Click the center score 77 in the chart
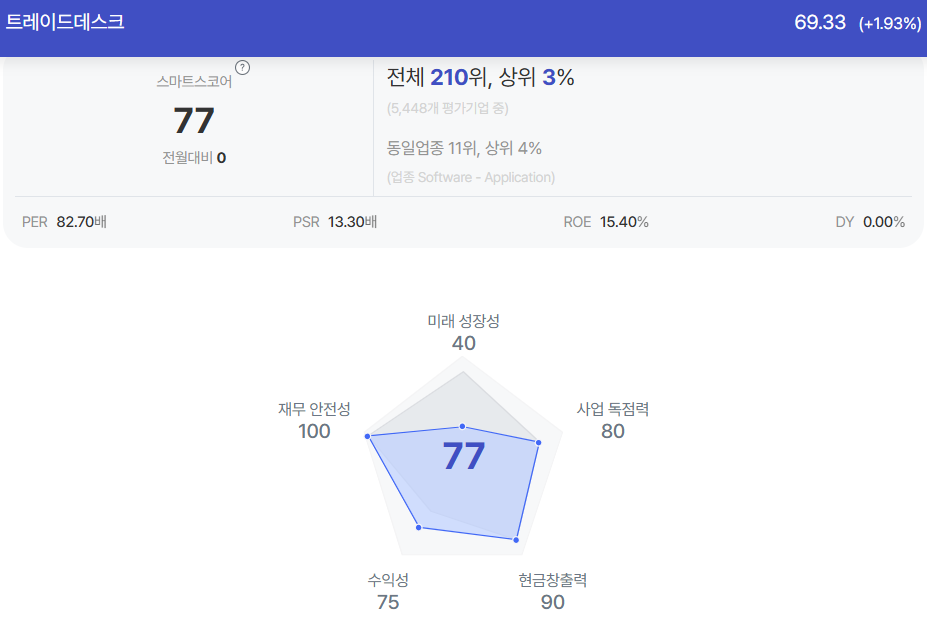927x625 pixels. (464, 456)
